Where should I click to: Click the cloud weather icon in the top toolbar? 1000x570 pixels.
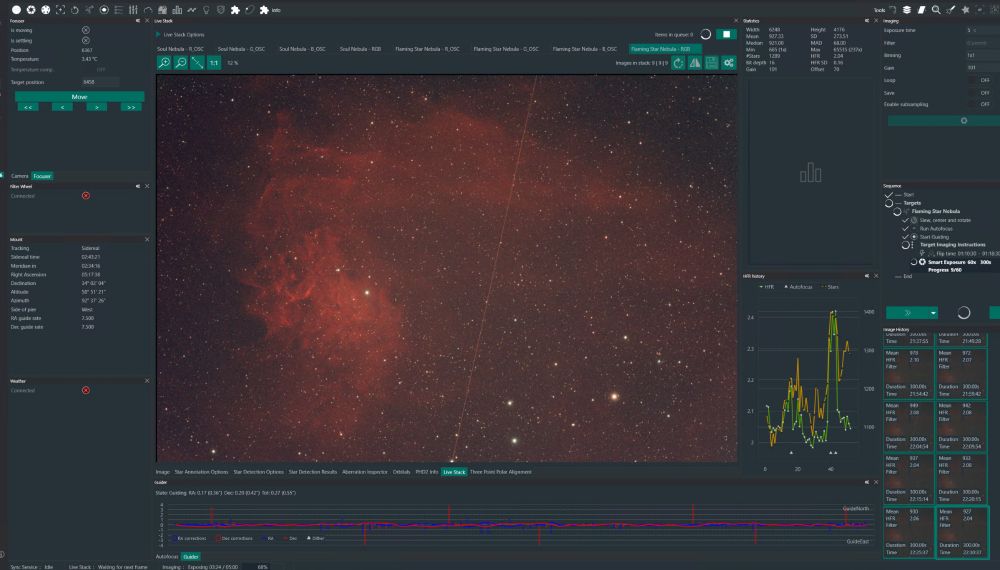coord(148,10)
